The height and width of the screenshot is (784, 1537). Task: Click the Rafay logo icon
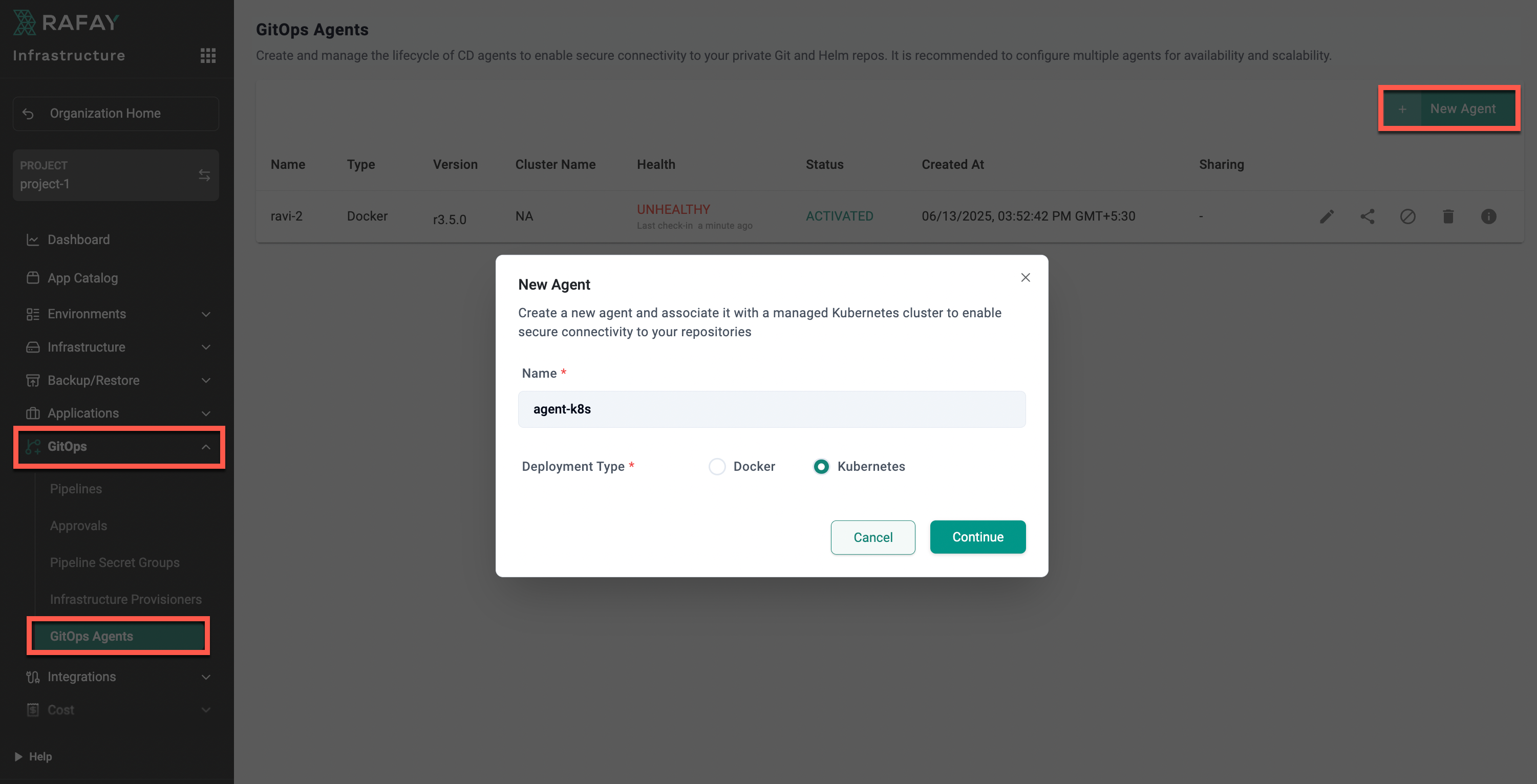pyautogui.click(x=25, y=23)
